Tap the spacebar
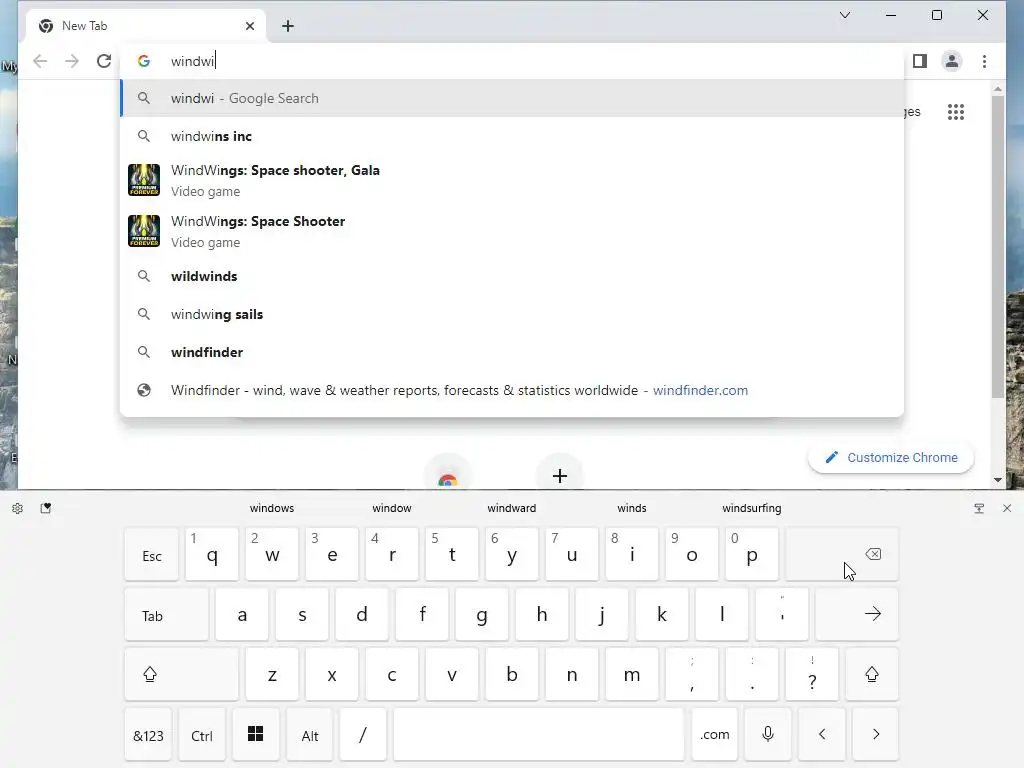 coord(539,735)
